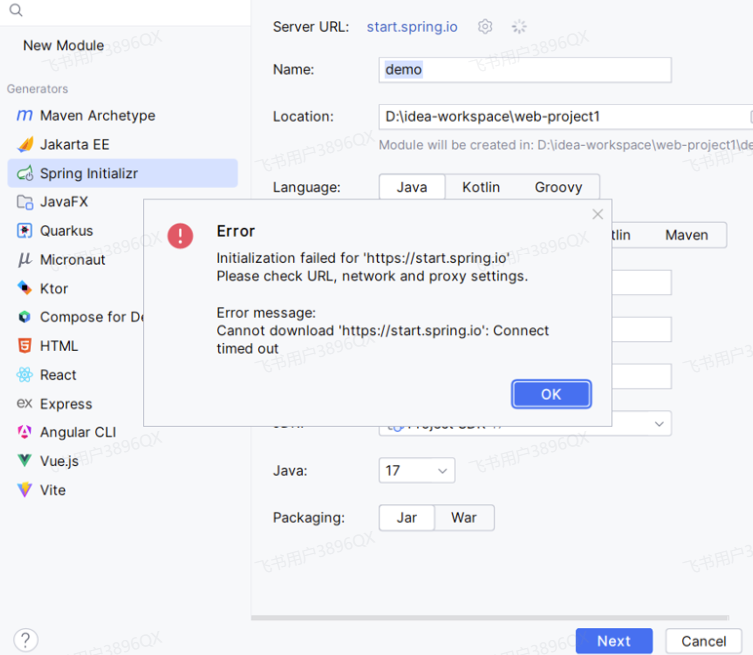This screenshot has height=655, width=753.
Task: Click the Compose for Desktop icon
Action: (x=24, y=317)
